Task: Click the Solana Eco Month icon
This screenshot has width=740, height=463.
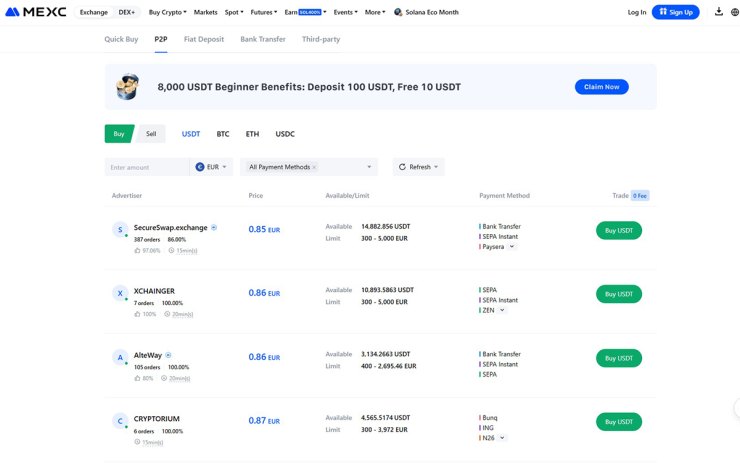Action: [398, 12]
